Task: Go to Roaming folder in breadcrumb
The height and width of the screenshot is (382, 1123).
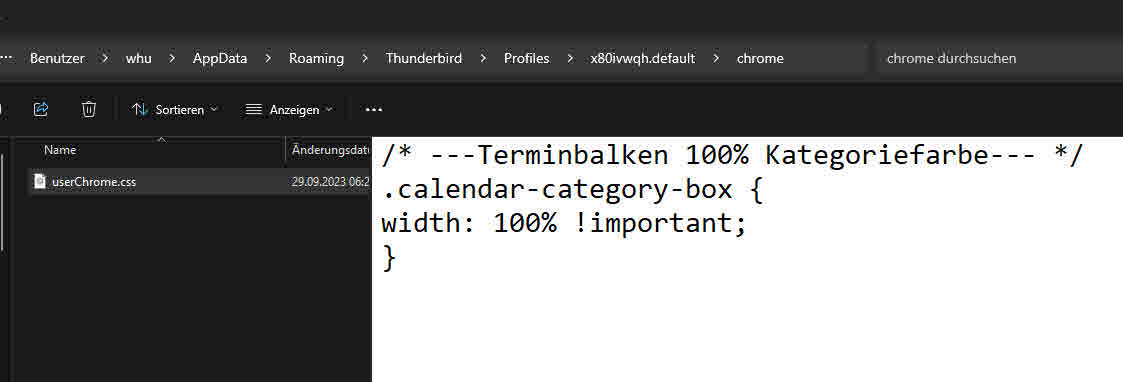Action: (x=317, y=59)
